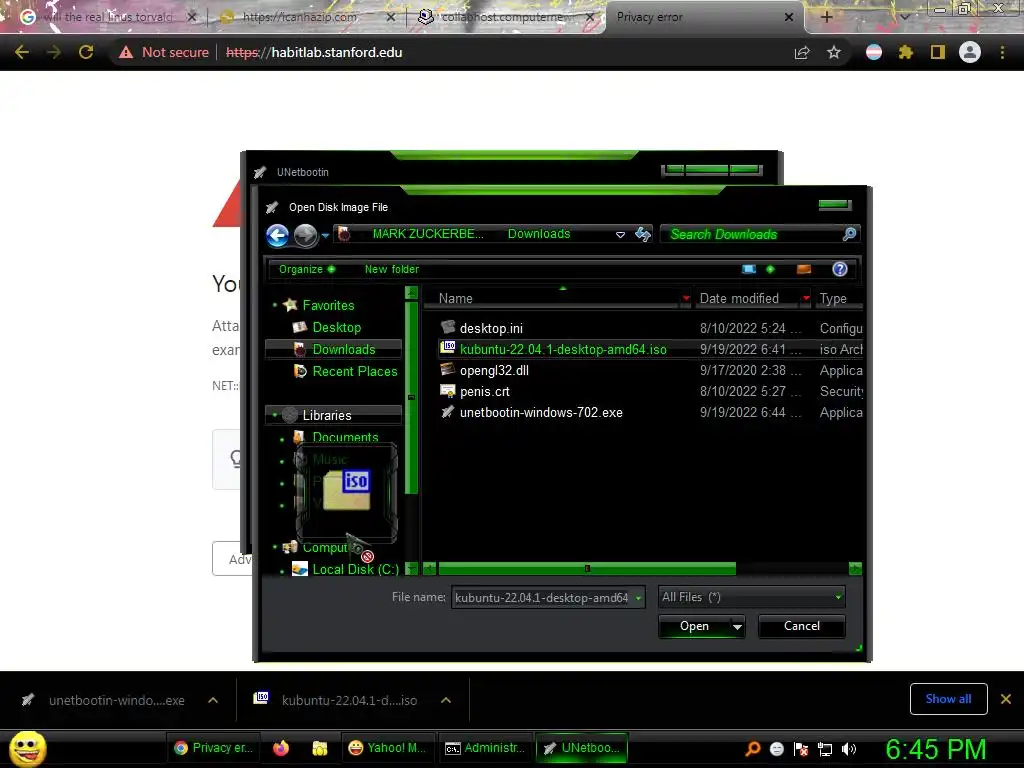Open Chrome extensions puzzle icon
The height and width of the screenshot is (768, 1024).
pos(906,52)
